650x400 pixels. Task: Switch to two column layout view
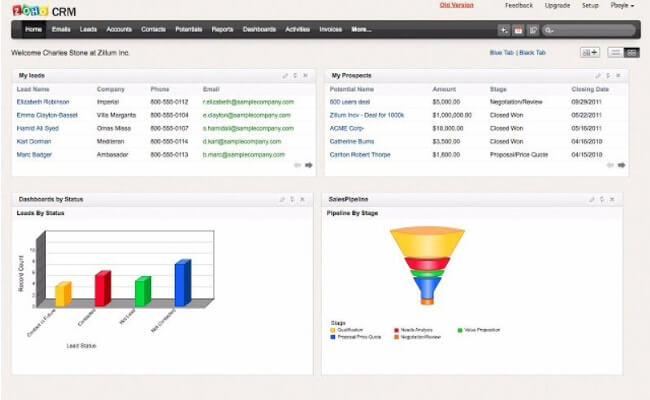[631, 53]
